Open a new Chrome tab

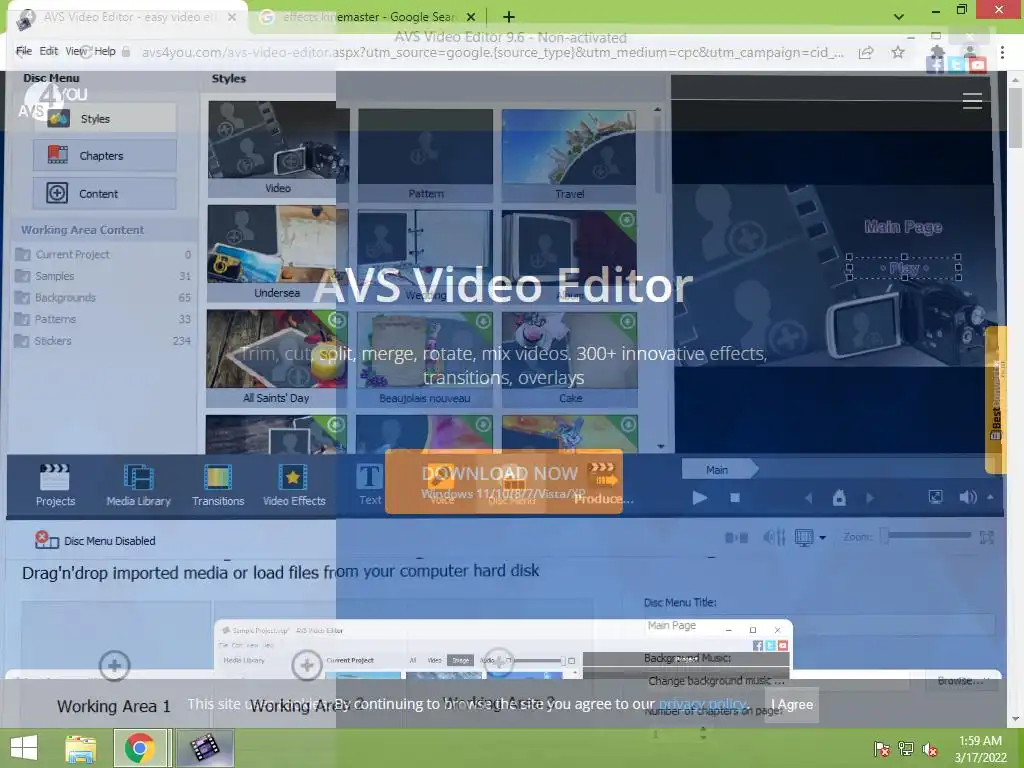point(509,18)
